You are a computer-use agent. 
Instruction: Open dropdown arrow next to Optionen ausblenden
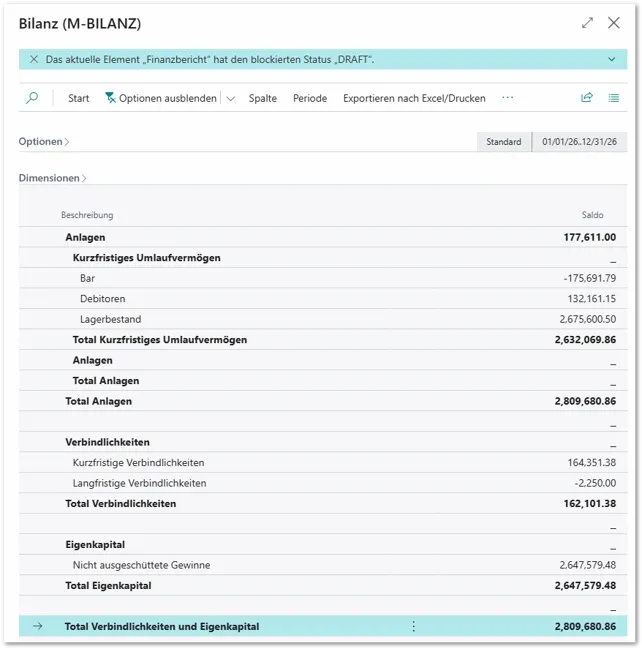pos(231,99)
